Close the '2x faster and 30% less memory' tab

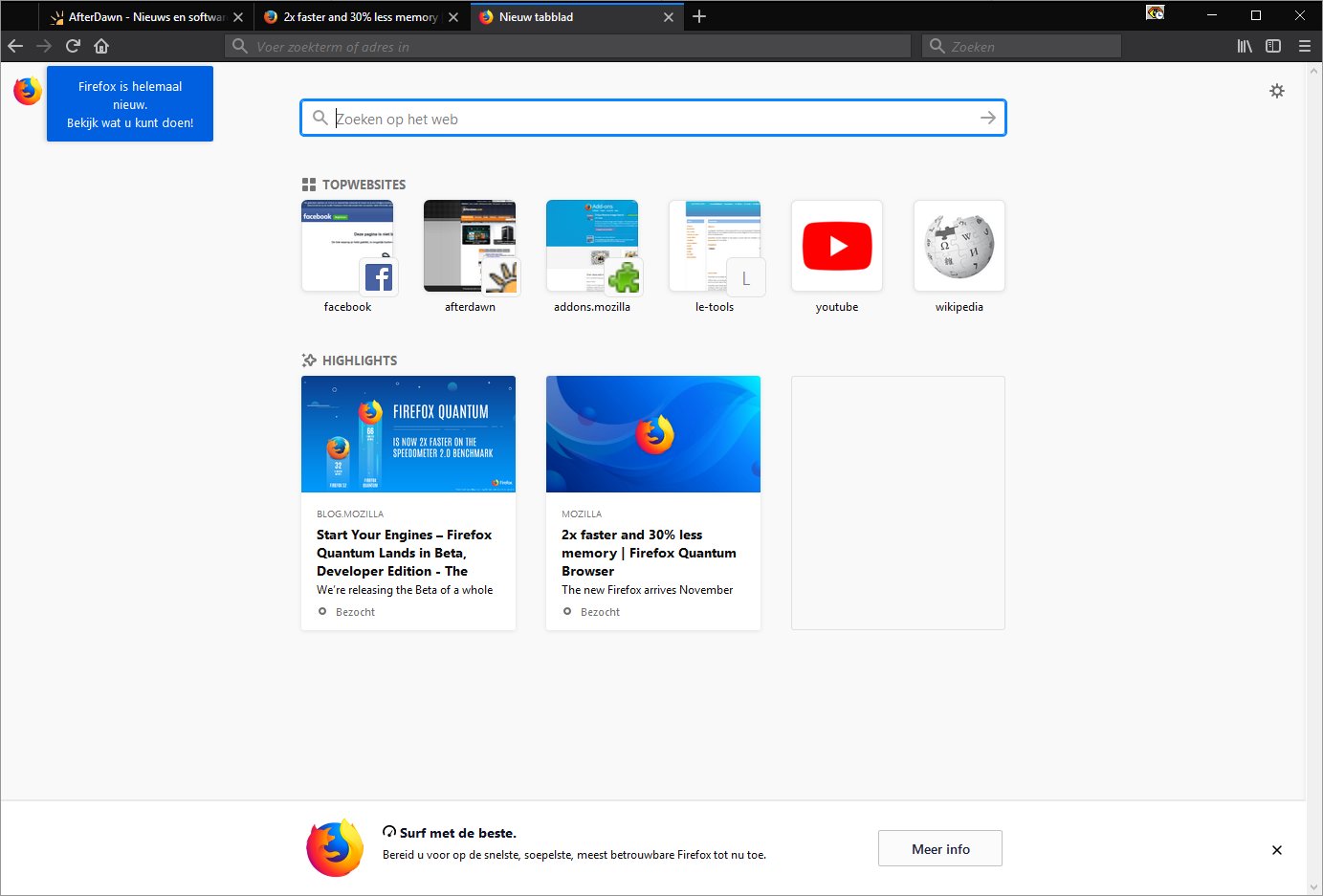coord(453,17)
